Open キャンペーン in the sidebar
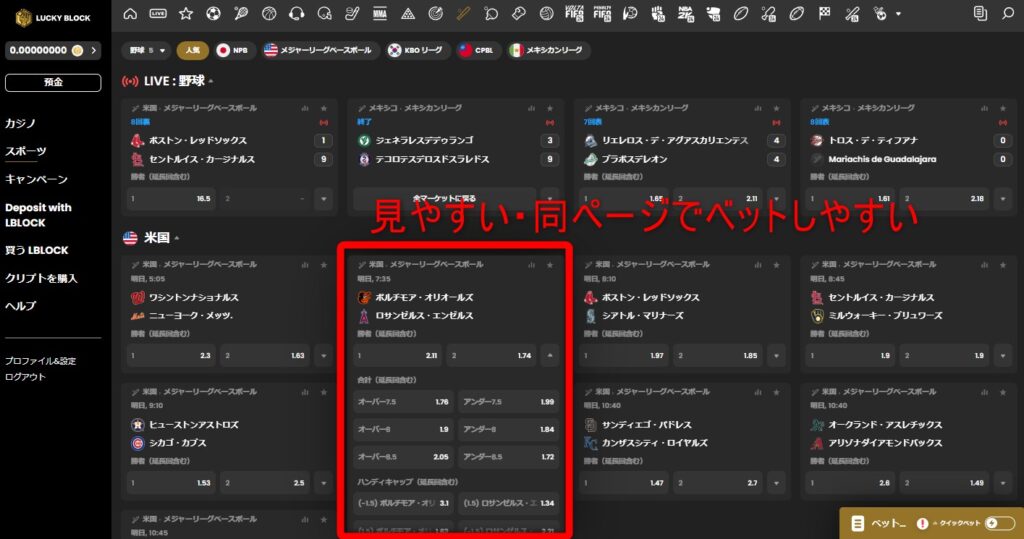 [37, 179]
